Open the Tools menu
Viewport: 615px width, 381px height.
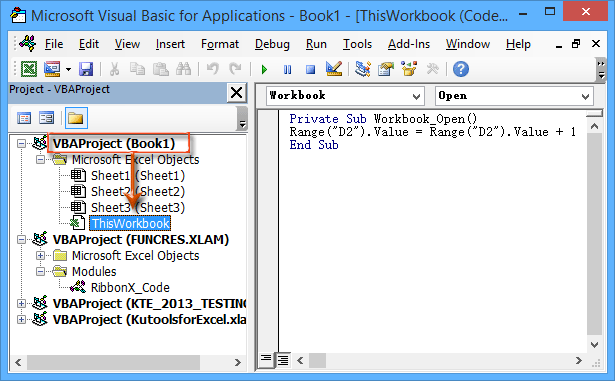point(357,44)
